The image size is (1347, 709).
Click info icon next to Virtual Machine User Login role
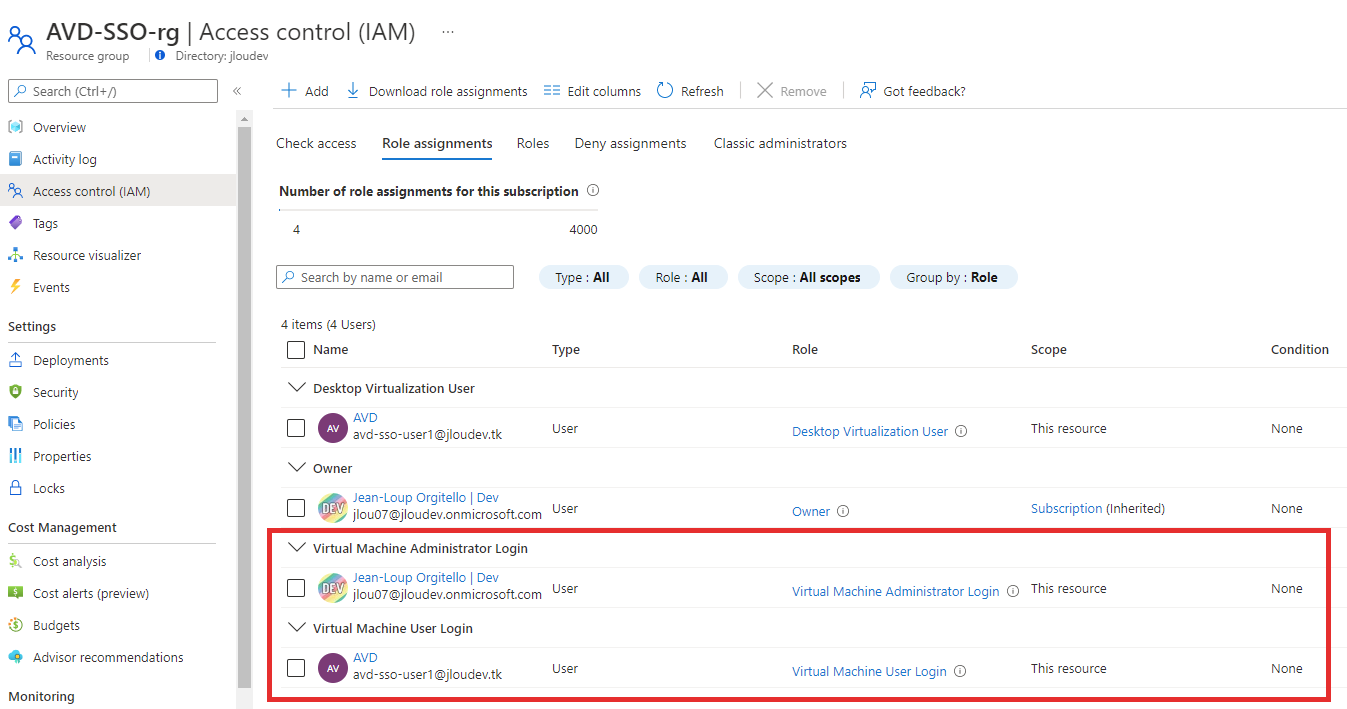960,671
